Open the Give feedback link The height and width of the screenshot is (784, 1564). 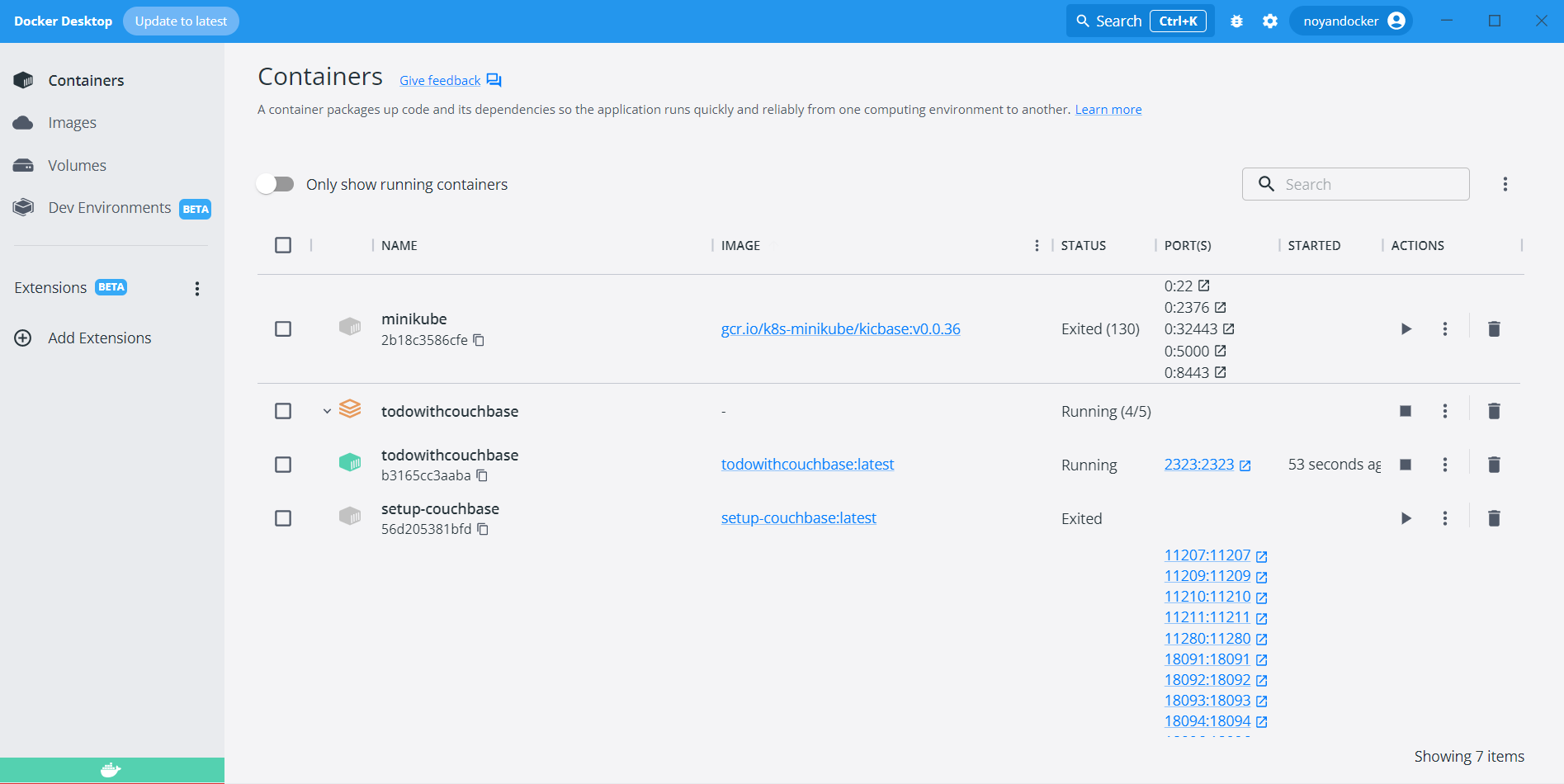[x=440, y=81]
